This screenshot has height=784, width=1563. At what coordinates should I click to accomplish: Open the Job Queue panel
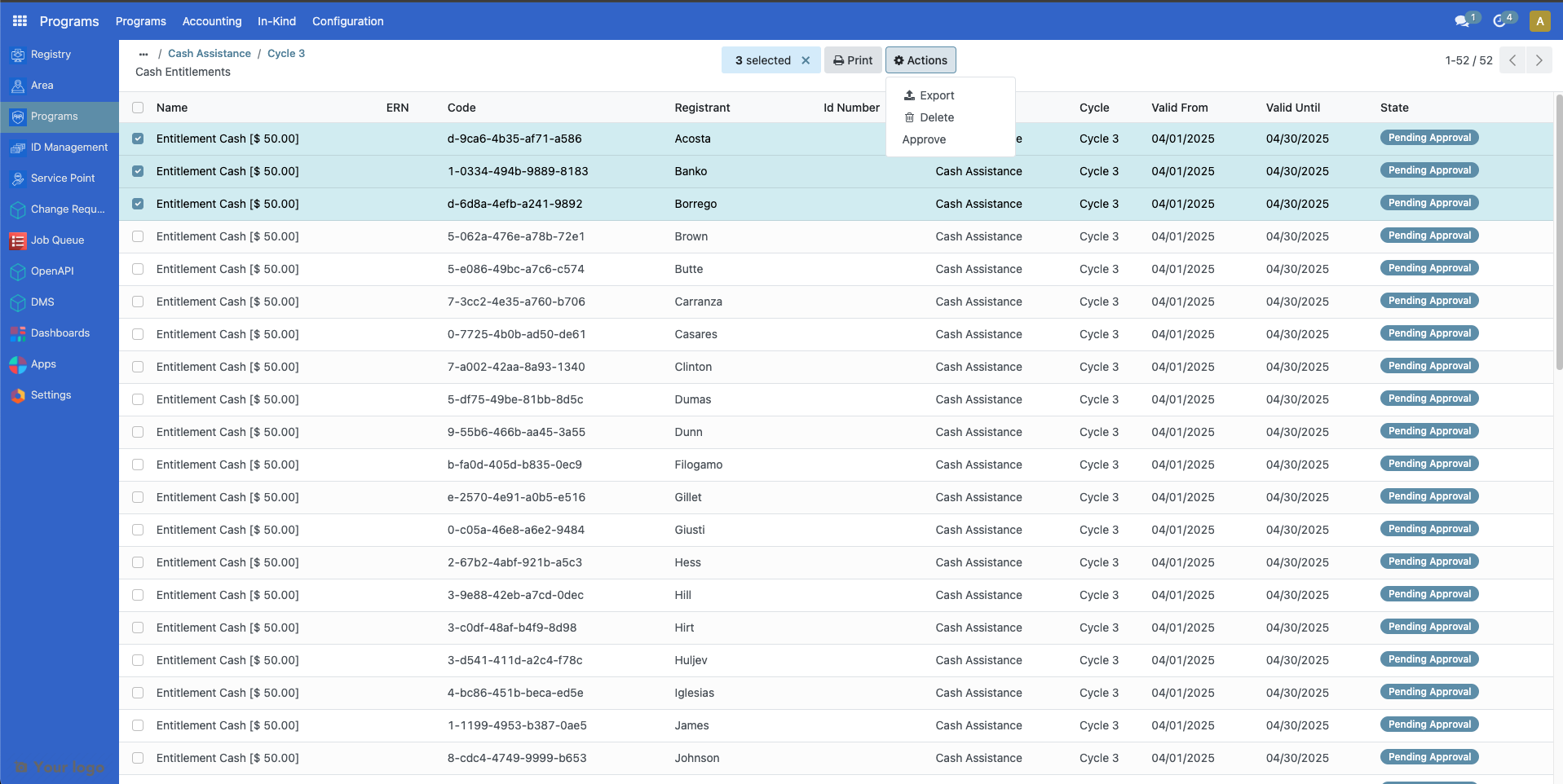coord(57,240)
